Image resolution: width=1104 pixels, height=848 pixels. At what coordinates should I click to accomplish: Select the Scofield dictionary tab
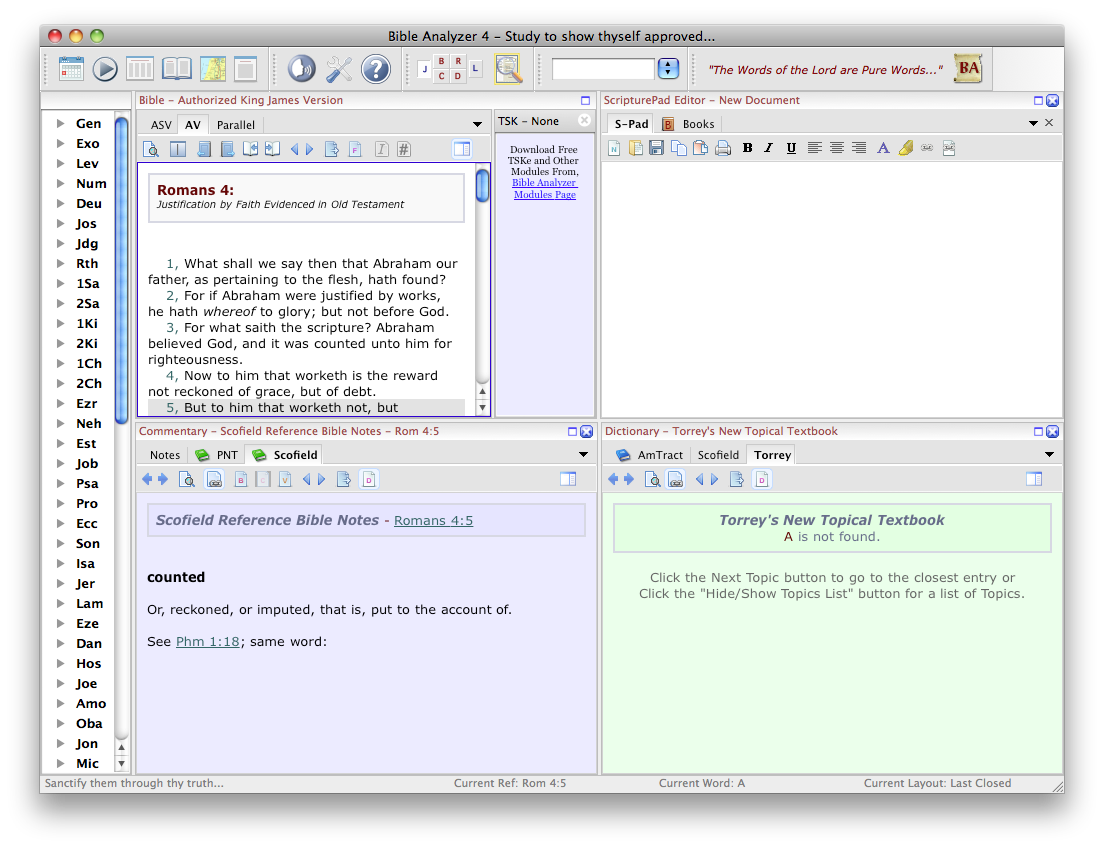pyautogui.click(x=718, y=455)
